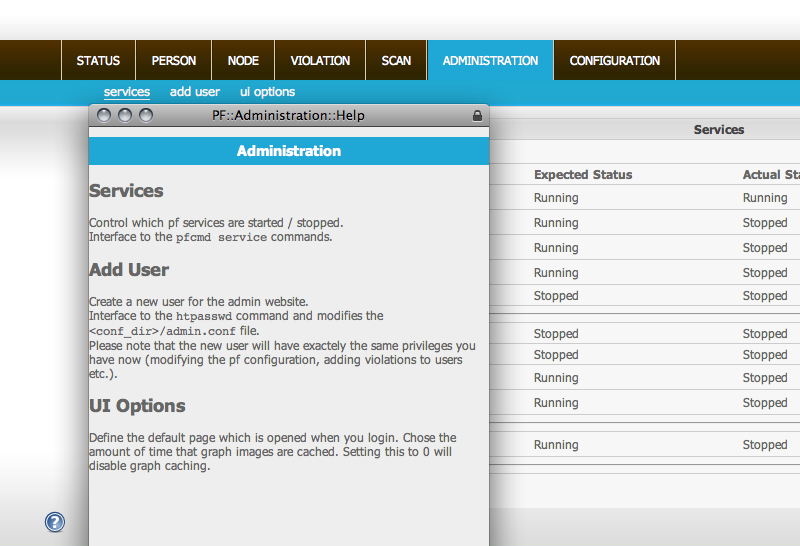
Task: Click the lock icon in help window title bar
Action: coord(477,116)
